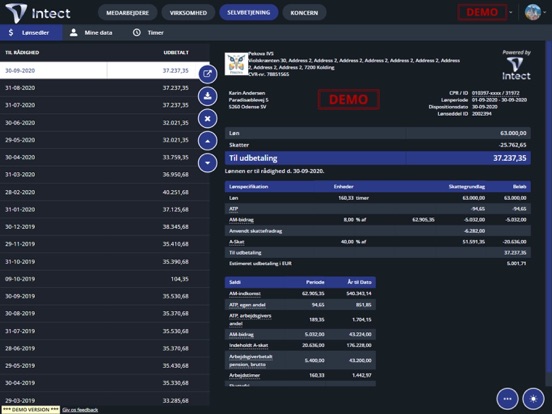Open the user avatar menu
Viewport: 552px width, 414px height.
tap(533, 12)
